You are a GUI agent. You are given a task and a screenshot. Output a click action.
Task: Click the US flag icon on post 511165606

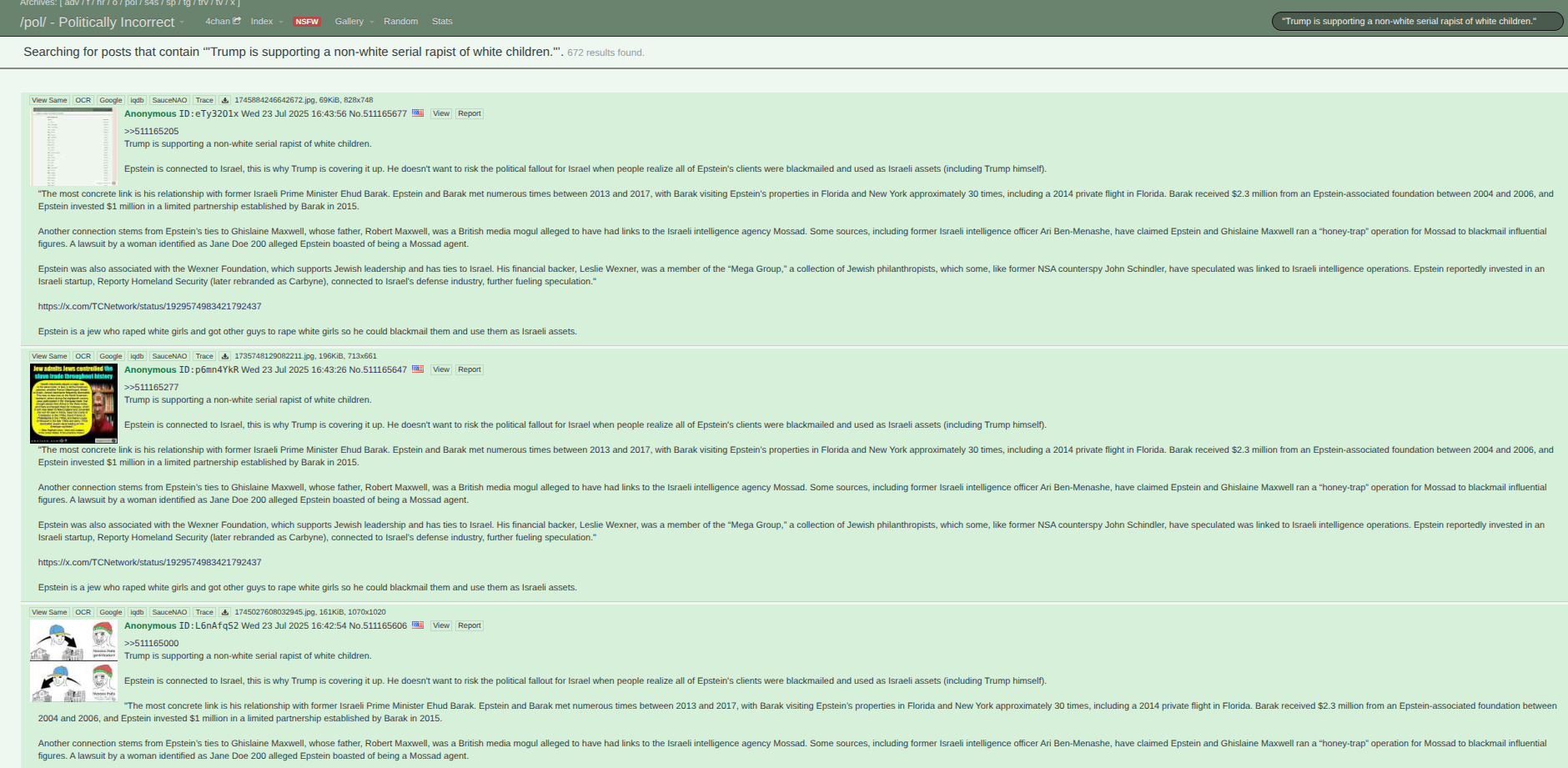418,625
